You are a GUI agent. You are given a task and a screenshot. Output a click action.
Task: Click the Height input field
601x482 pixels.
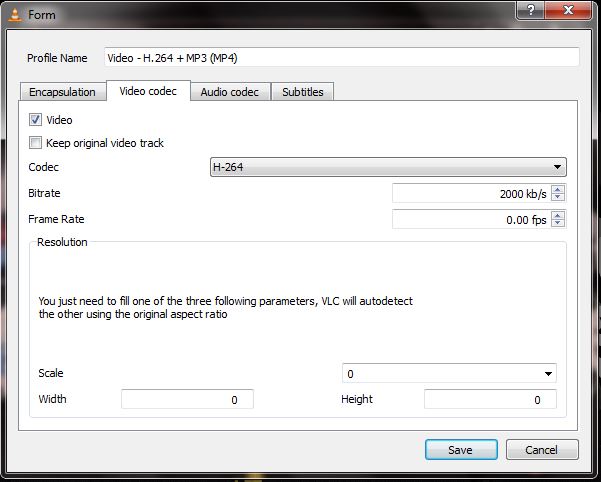tap(490, 399)
